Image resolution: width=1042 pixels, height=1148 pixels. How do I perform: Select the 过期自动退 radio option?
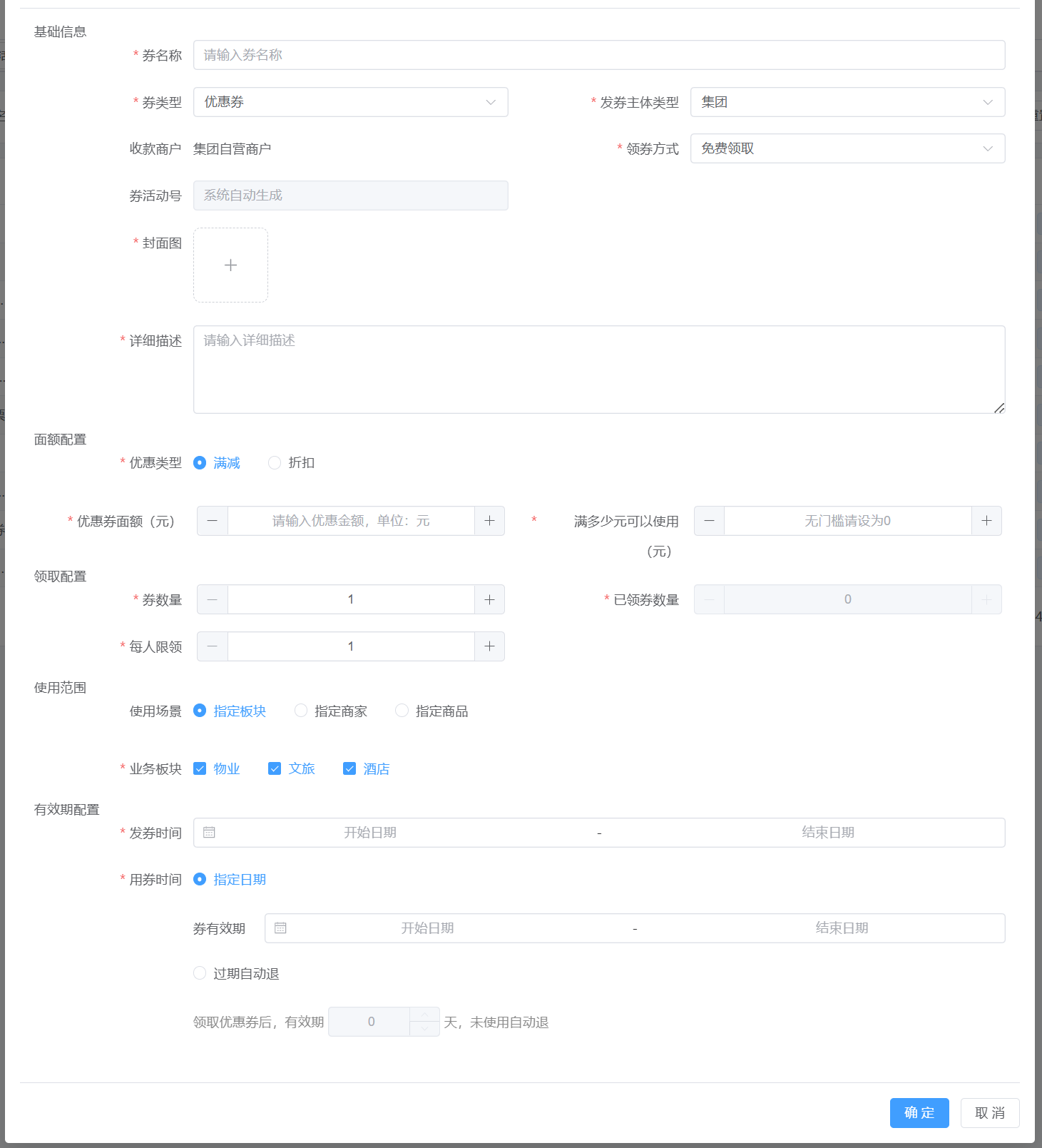pyautogui.click(x=200, y=973)
